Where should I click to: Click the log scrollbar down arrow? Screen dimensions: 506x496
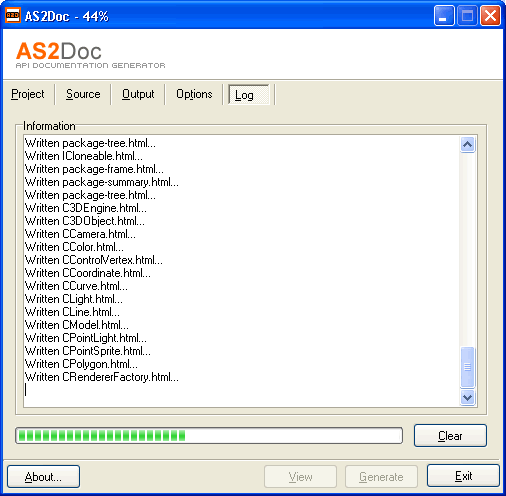[x=467, y=397]
